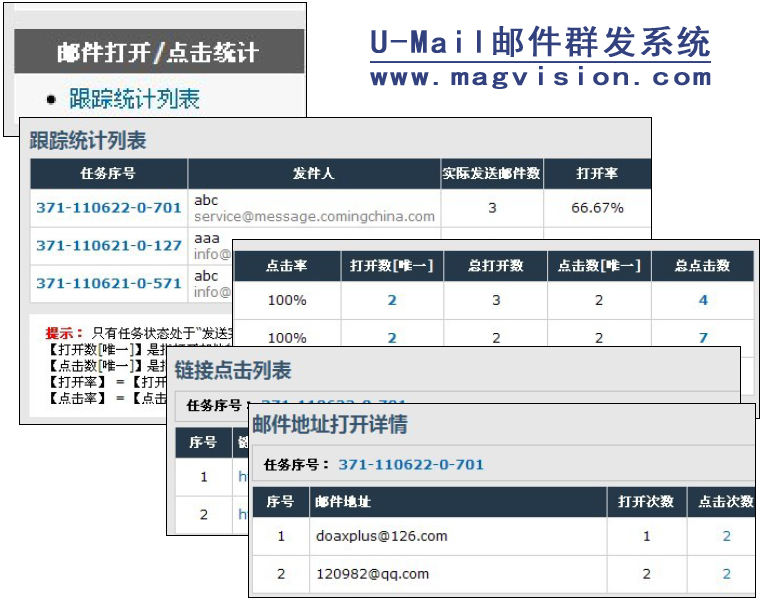Open task number 371-110622-0-701 in open details
This screenshot has height=601, width=763.
[411, 464]
